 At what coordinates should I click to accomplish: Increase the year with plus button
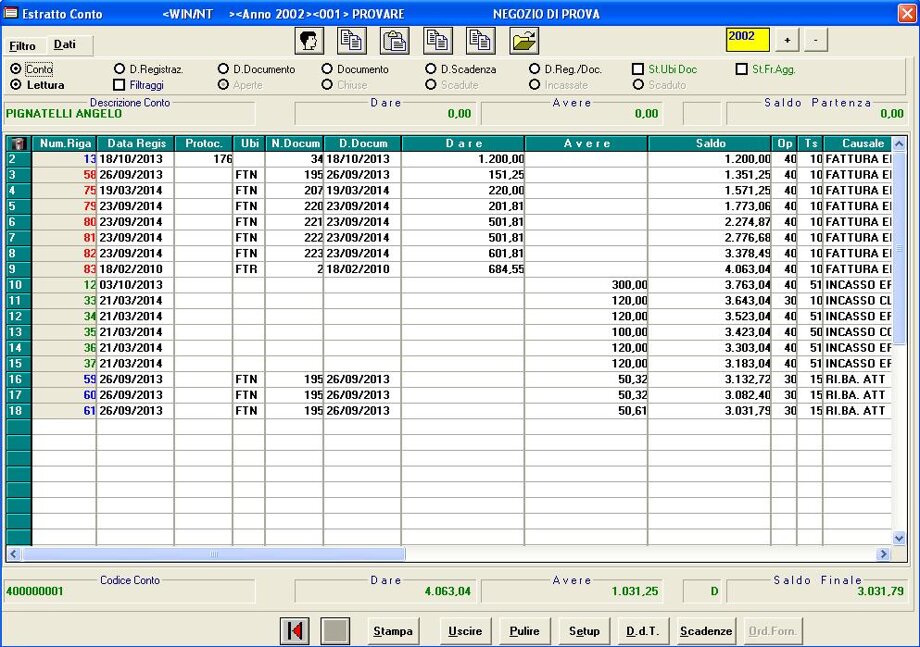[788, 41]
